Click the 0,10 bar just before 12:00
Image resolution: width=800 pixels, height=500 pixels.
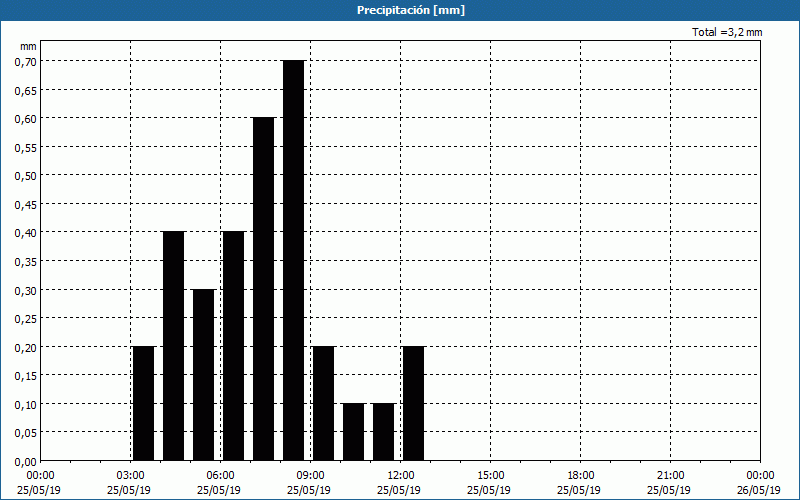pos(383,432)
